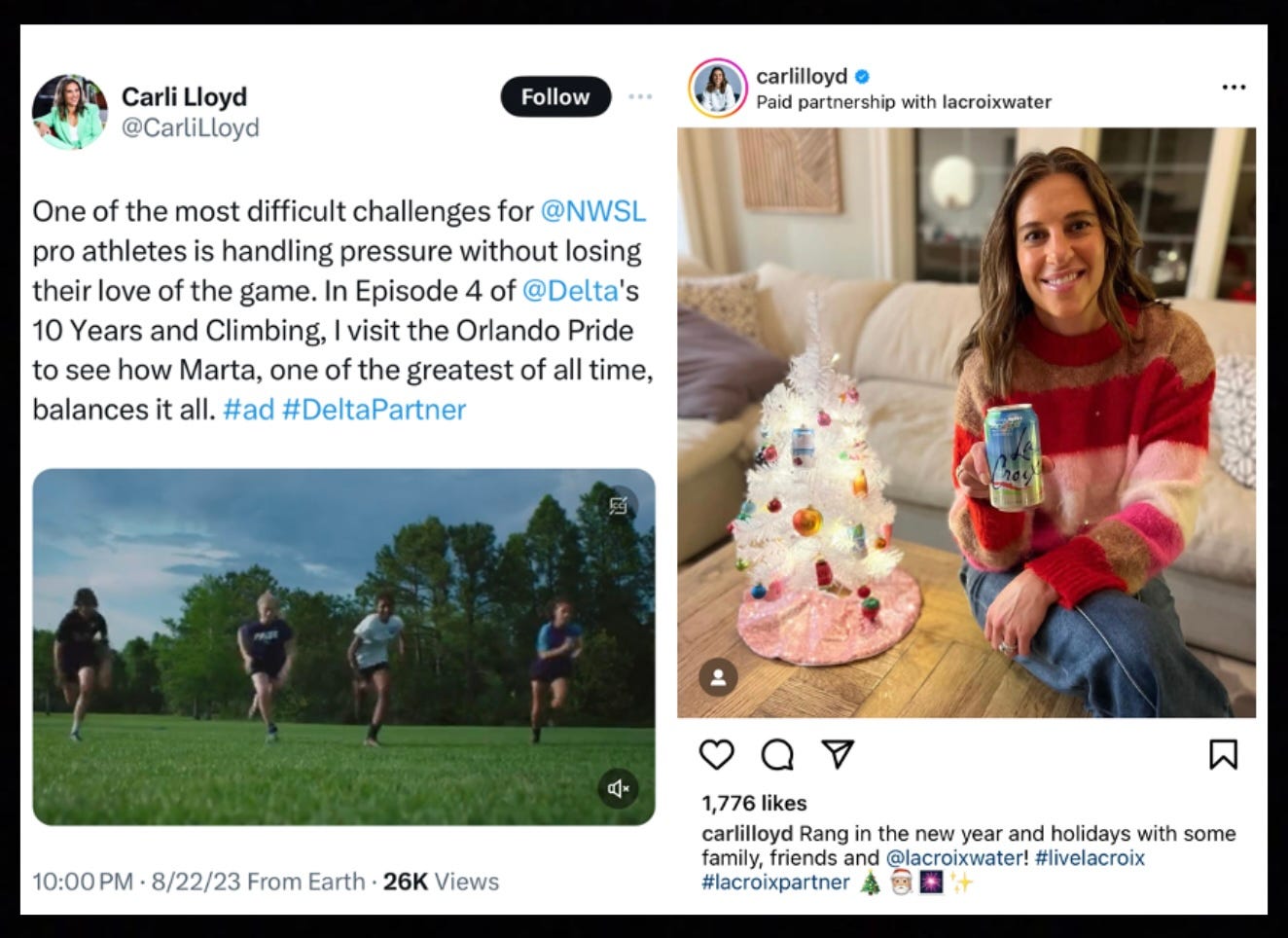Viewport: 1288px width, 938px height.
Task: Open the @Delta mention link
Action: [570, 291]
